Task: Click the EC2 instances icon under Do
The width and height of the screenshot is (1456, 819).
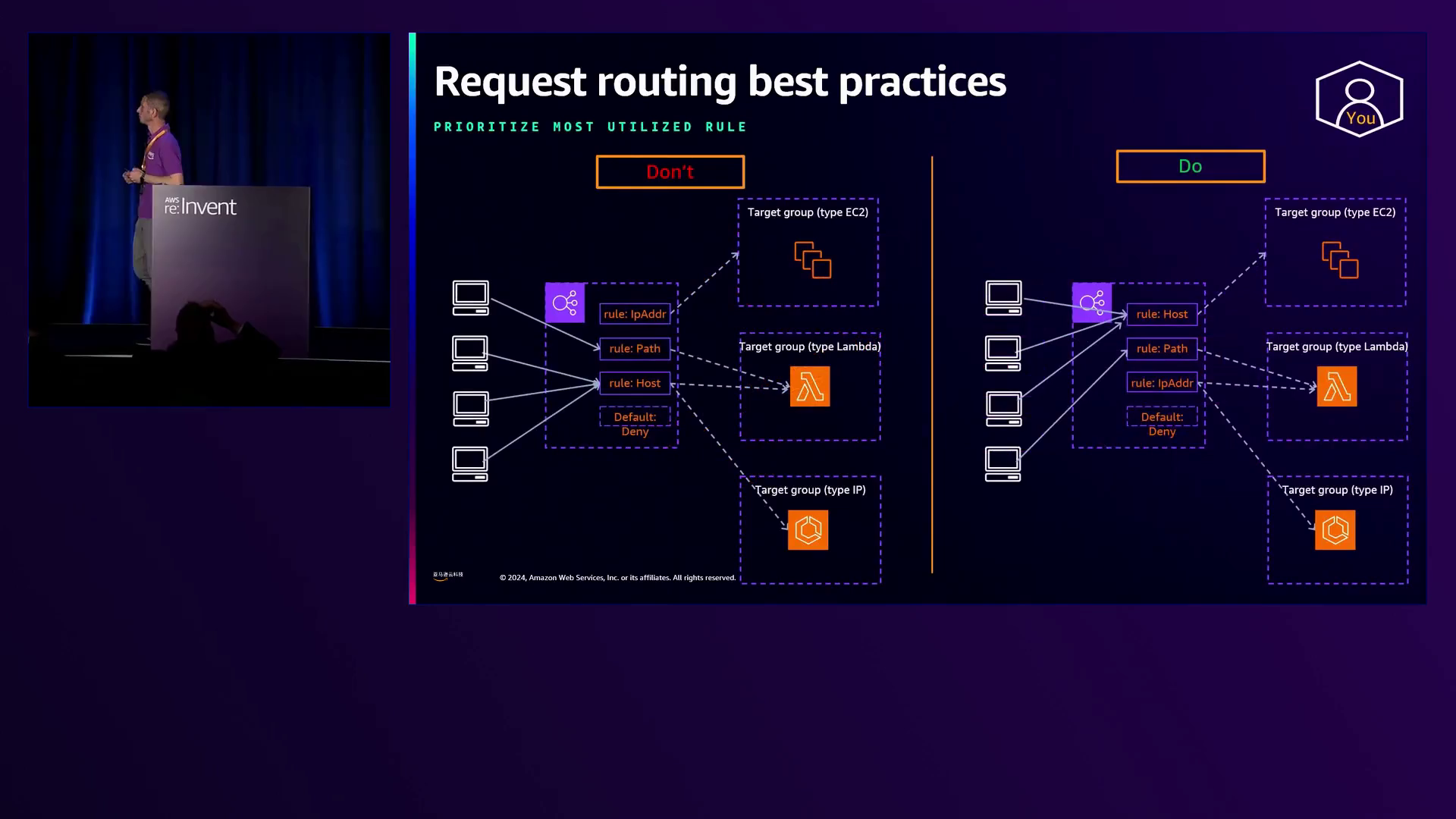Action: point(1339,260)
